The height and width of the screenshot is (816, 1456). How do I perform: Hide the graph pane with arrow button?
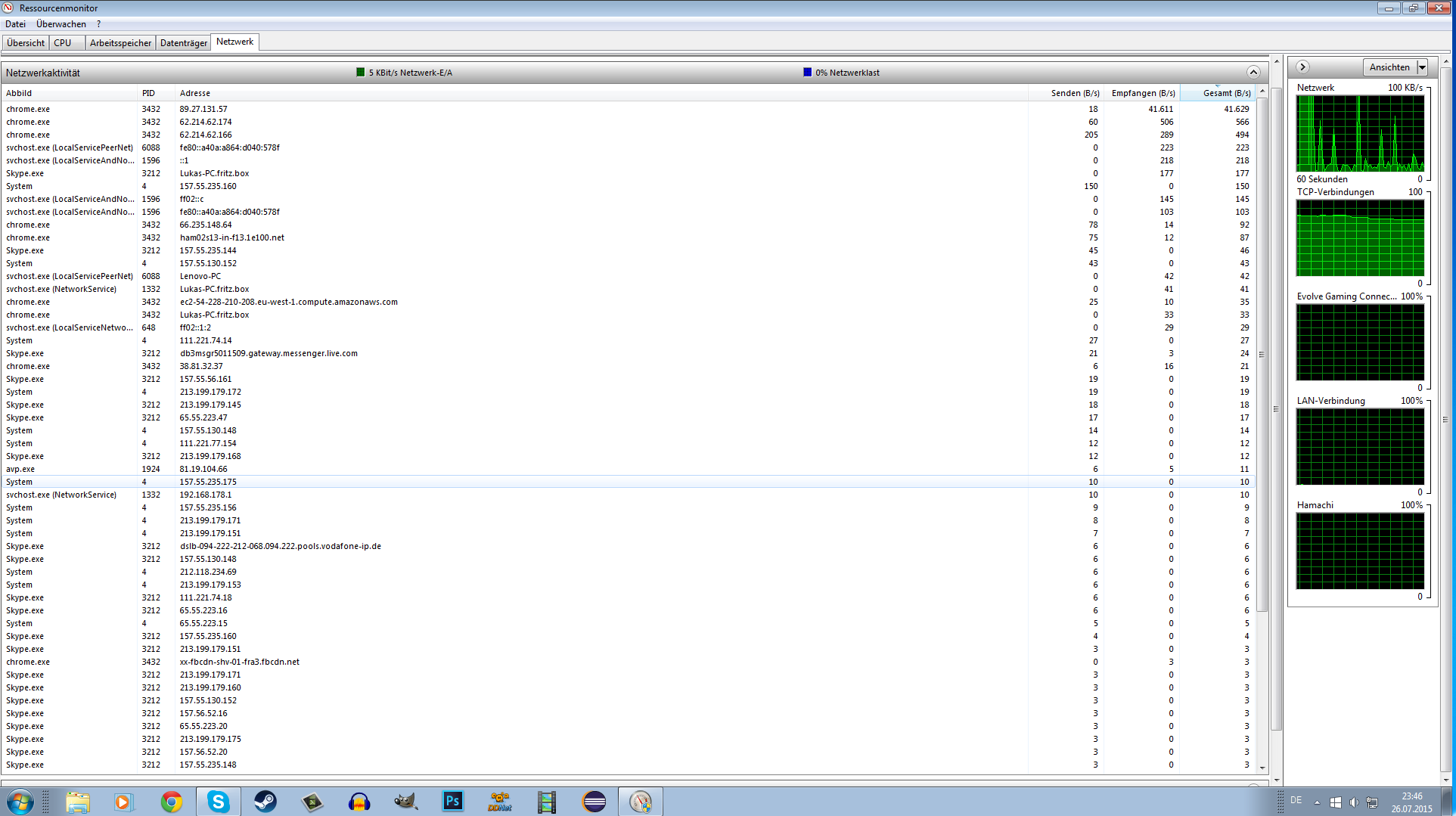click(x=1302, y=67)
